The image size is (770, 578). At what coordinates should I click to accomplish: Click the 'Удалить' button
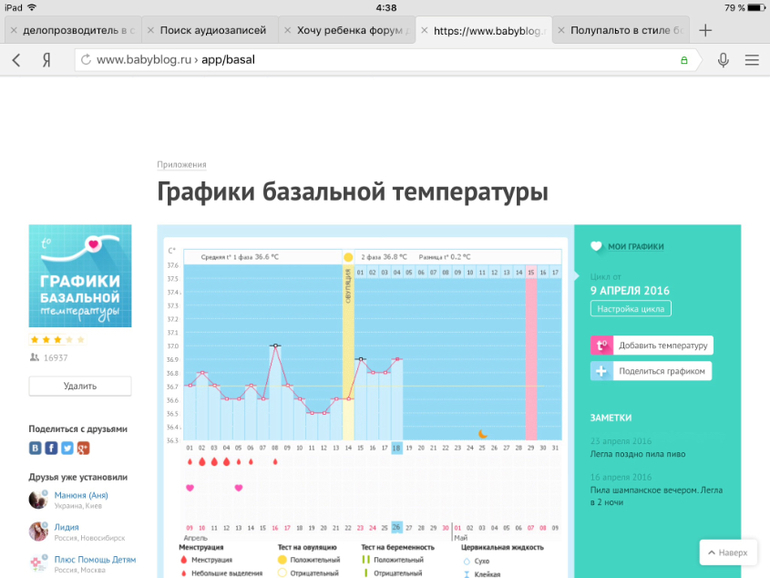(80, 385)
